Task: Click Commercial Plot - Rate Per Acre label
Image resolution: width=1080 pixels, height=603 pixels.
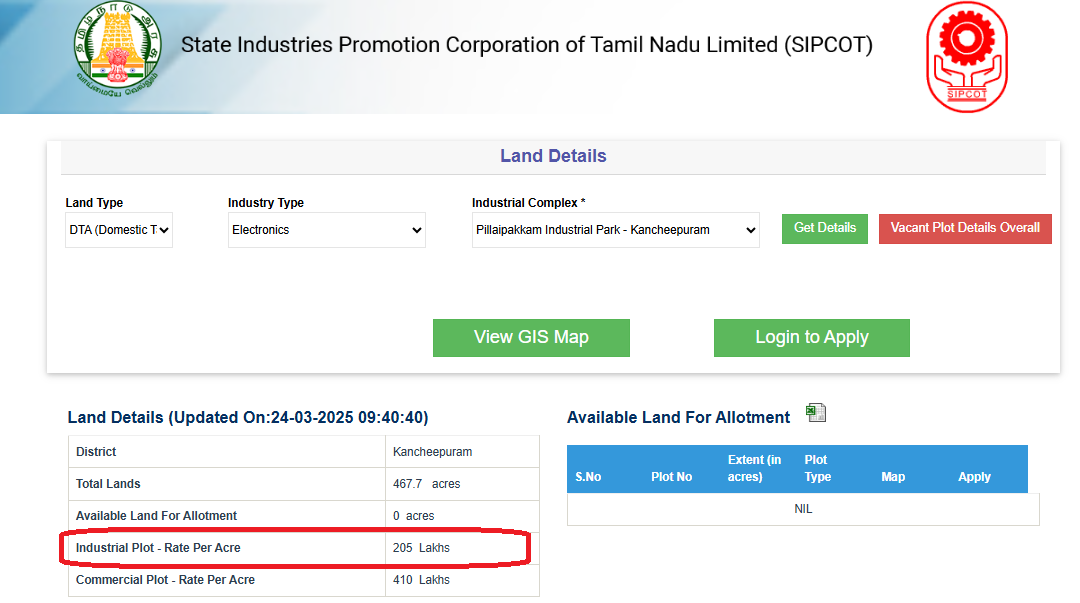Action: pos(165,580)
